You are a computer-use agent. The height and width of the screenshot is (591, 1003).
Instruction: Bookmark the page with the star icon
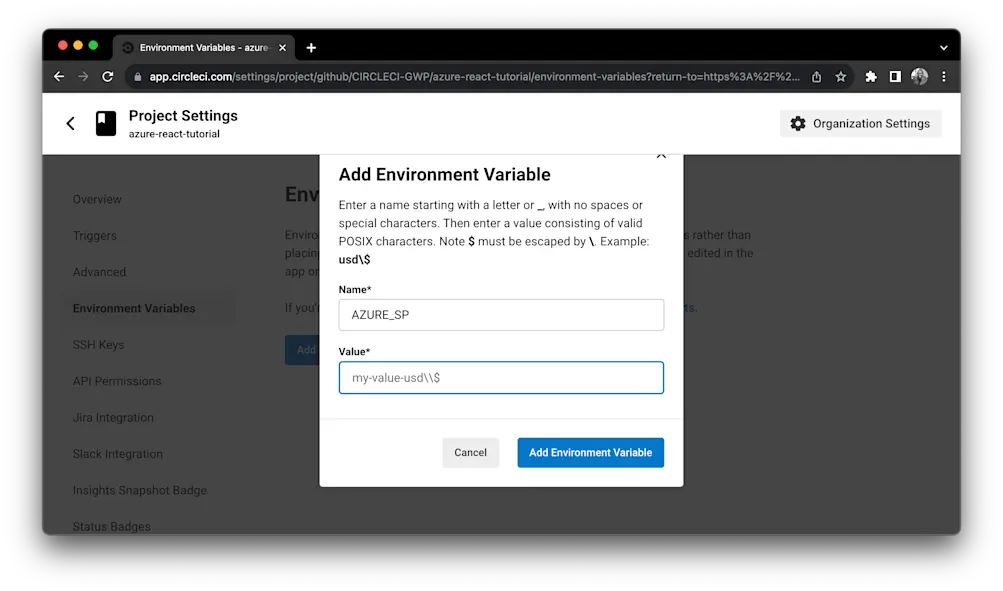pyautogui.click(x=840, y=76)
